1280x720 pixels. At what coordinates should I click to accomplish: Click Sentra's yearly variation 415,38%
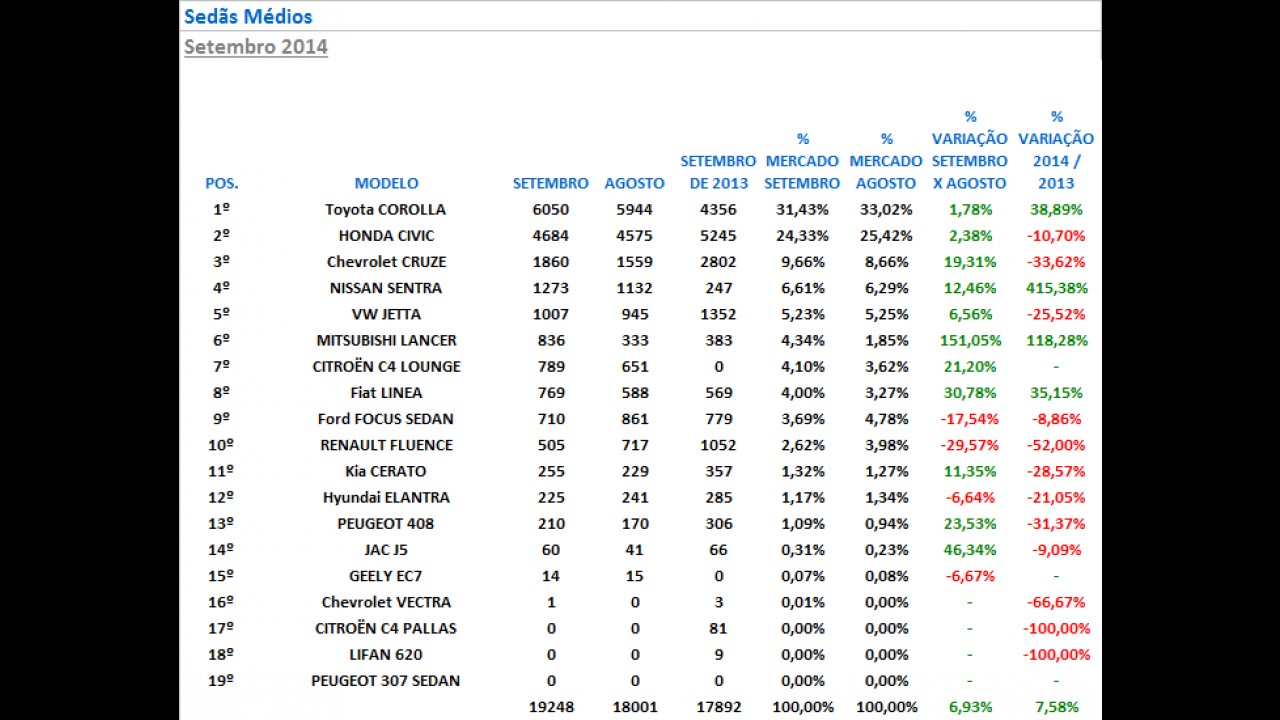point(1056,287)
